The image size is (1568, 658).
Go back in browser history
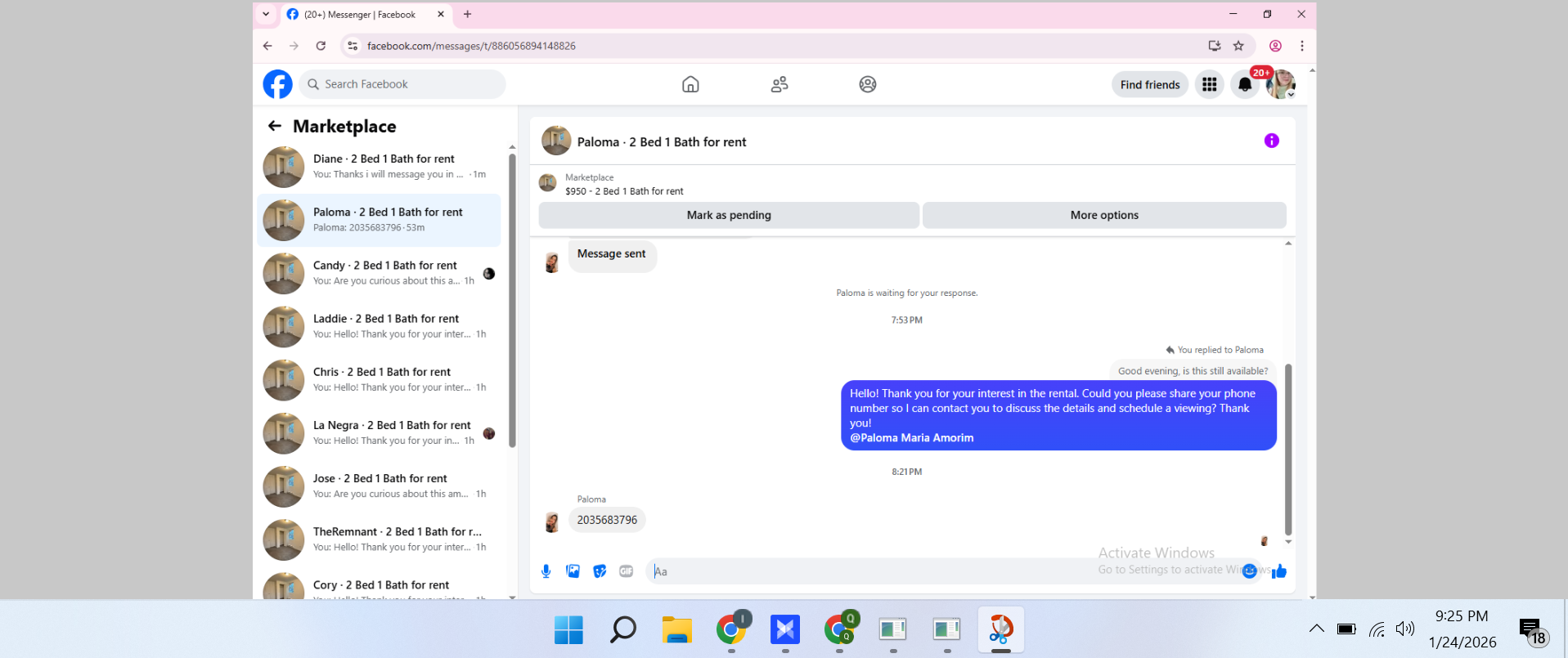[267, 46]
